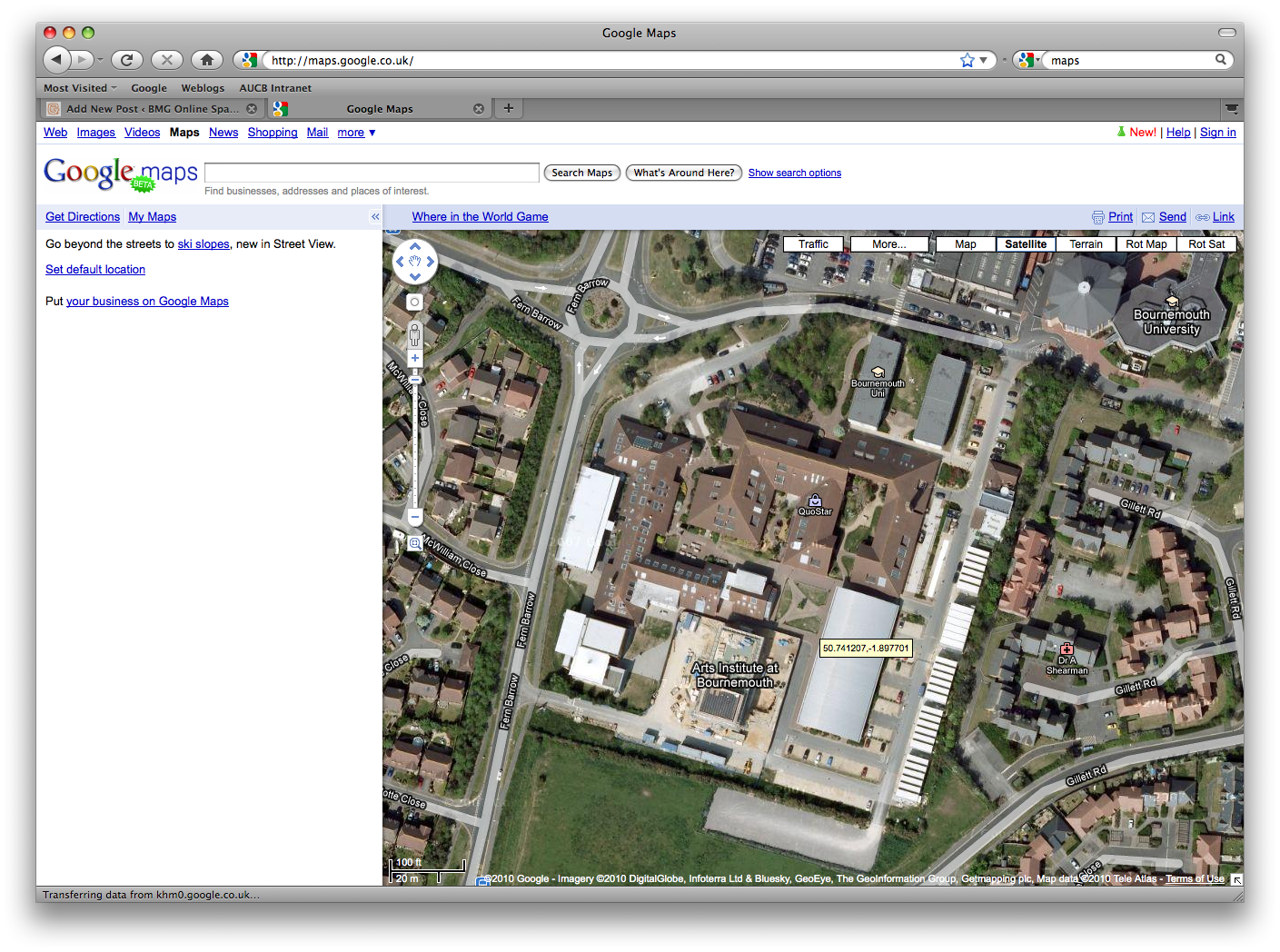Select the Satellite view button

point(1026,244)
